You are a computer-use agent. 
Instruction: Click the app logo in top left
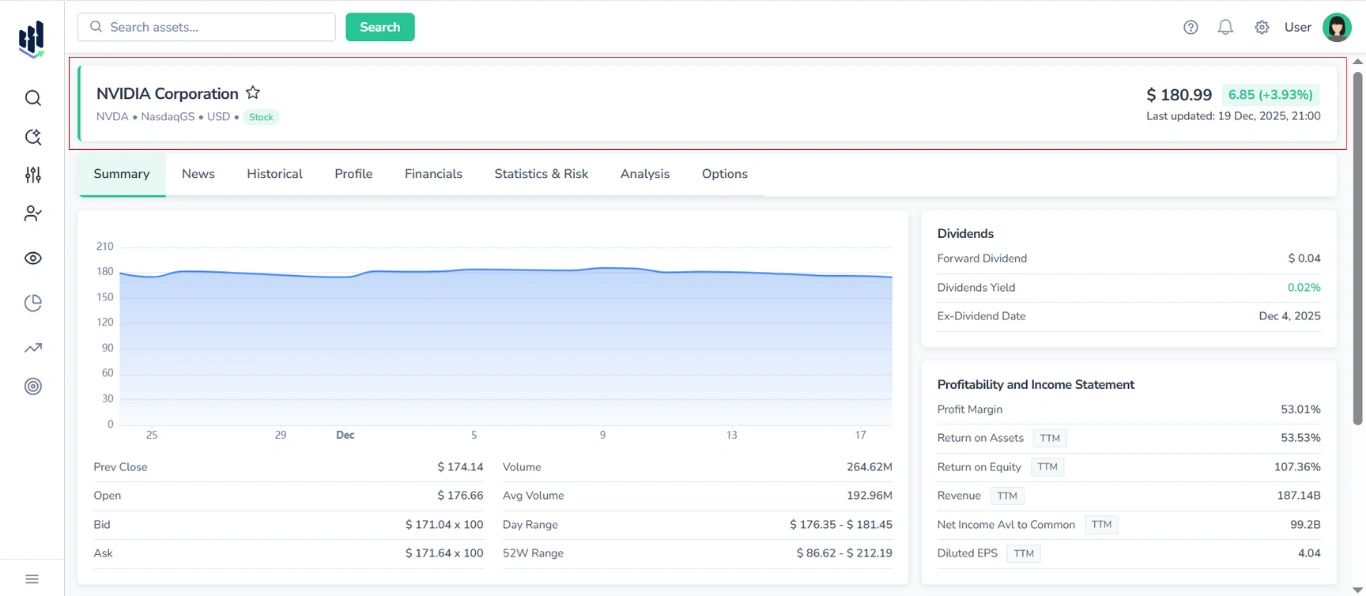(30, 38)
